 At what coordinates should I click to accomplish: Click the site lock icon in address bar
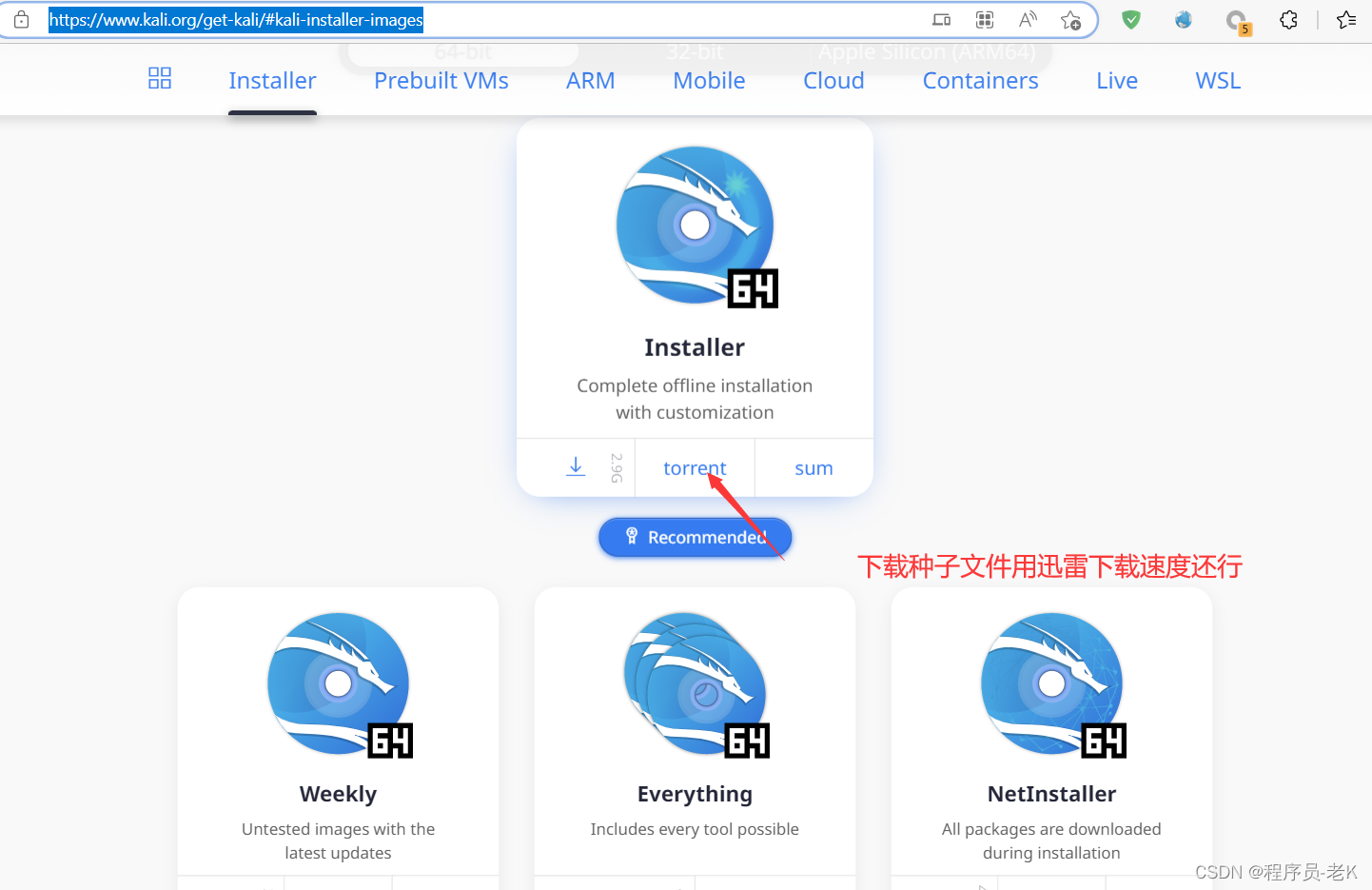pyautogui.click(x=21, y=19)
